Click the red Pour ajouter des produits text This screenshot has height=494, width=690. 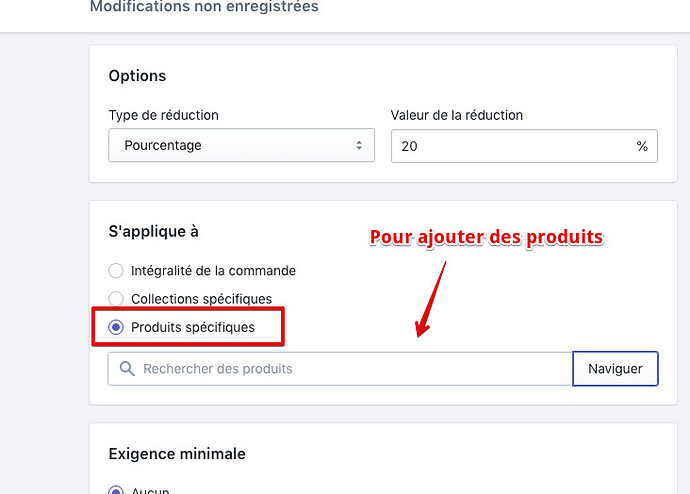pyautogui.click(x=486, y=238)
